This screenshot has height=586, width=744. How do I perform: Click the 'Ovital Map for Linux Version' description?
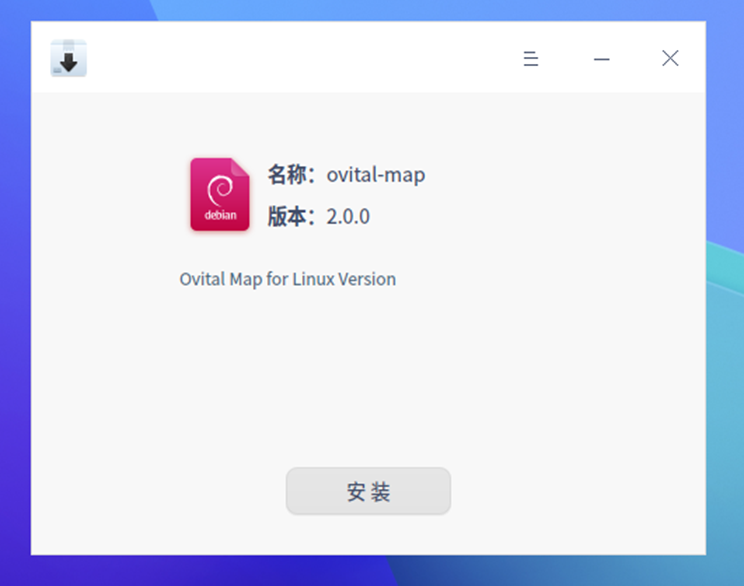287,279
